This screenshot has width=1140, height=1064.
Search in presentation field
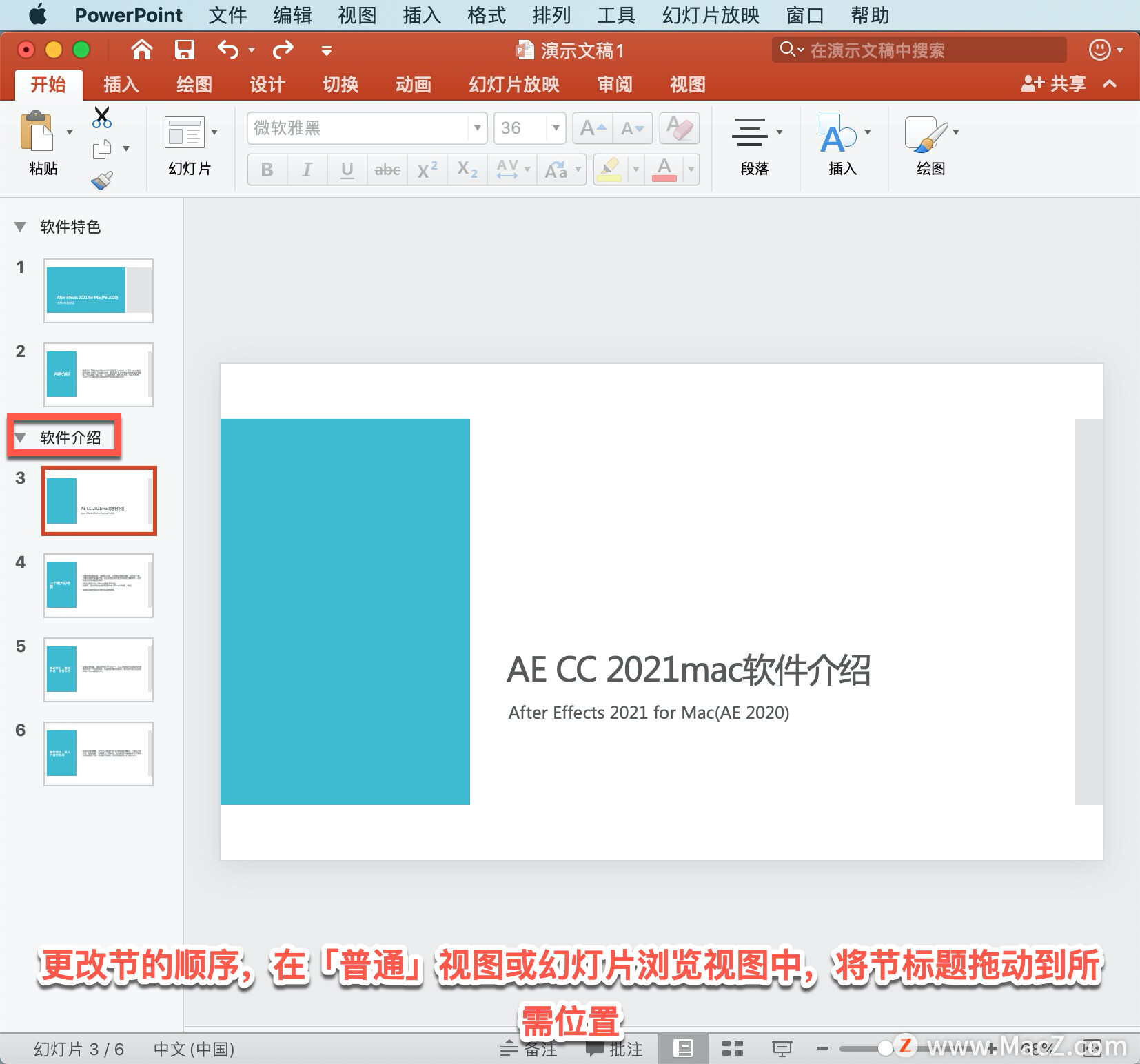919,50
